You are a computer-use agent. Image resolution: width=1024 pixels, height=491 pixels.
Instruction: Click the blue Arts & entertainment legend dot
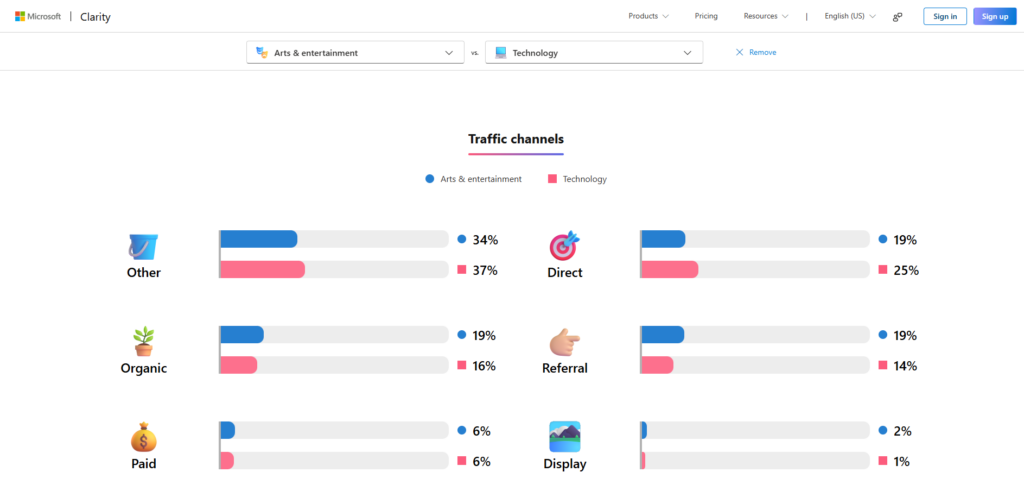[430, 179]
